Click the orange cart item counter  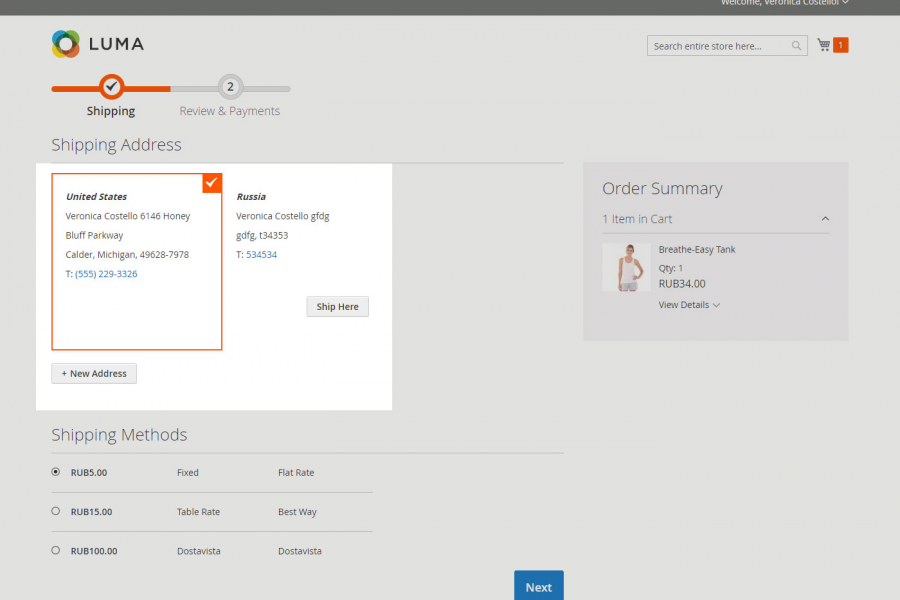[841, 45]
